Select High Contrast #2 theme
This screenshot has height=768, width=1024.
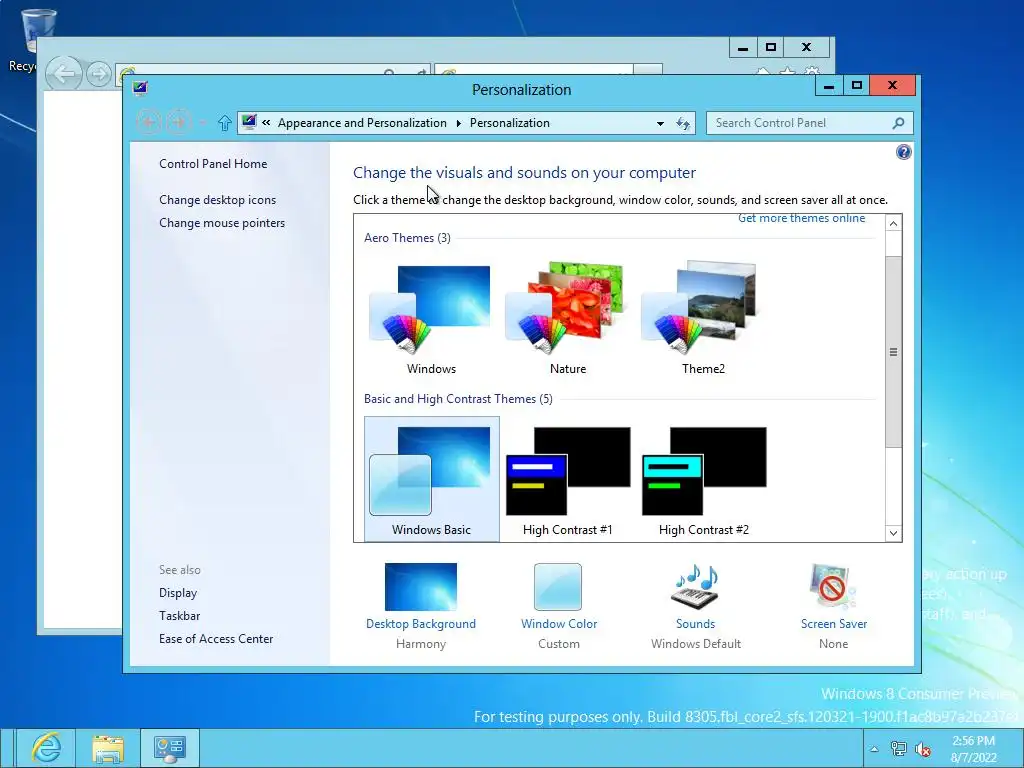[x=704, y=479]
